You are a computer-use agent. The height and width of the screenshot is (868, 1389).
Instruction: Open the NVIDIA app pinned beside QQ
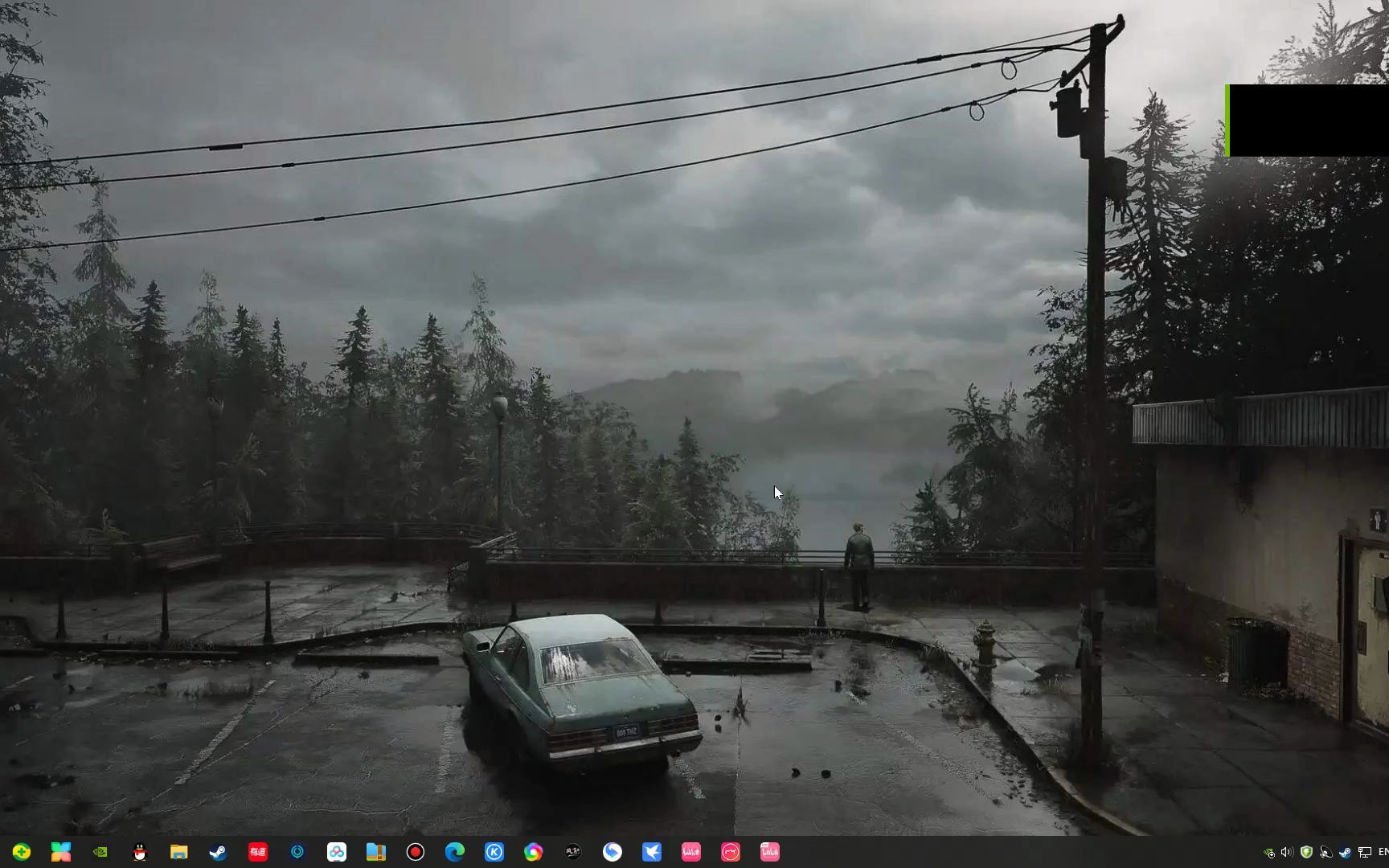100,852
